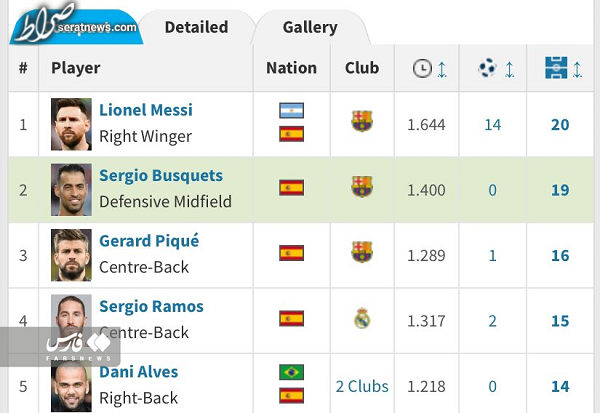Open Sergio Busquets' player profile link

[x=161, y=176]
